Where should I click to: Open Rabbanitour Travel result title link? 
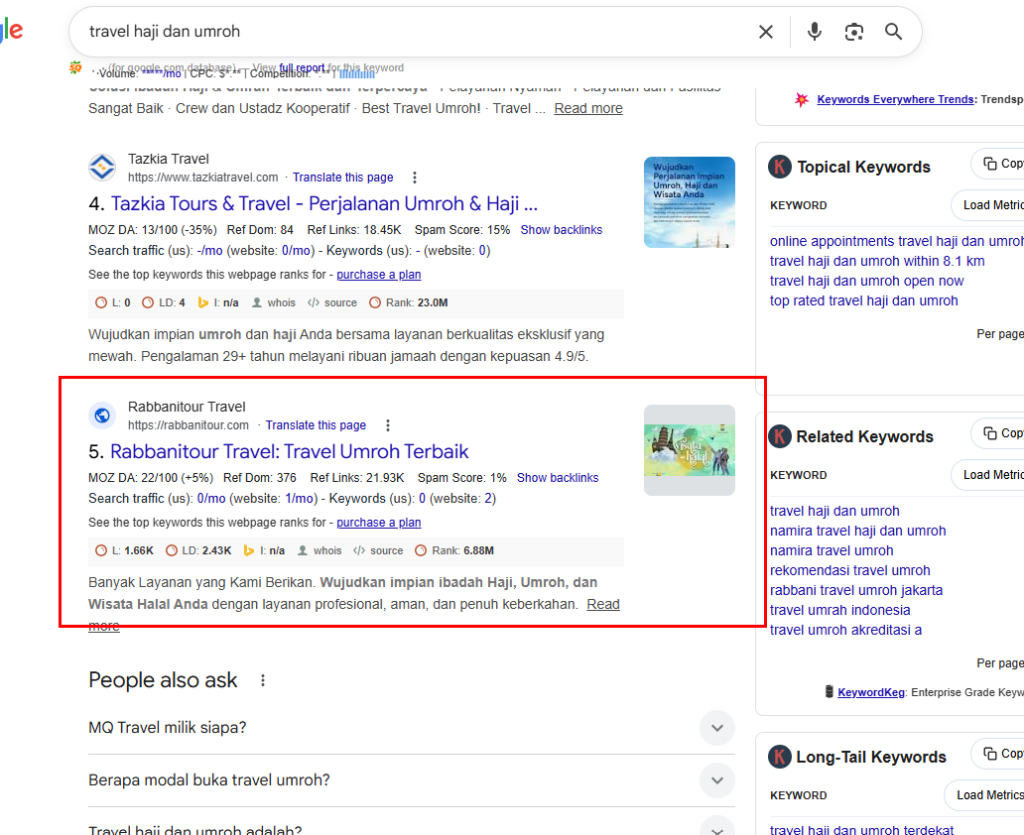click(289, 451)
